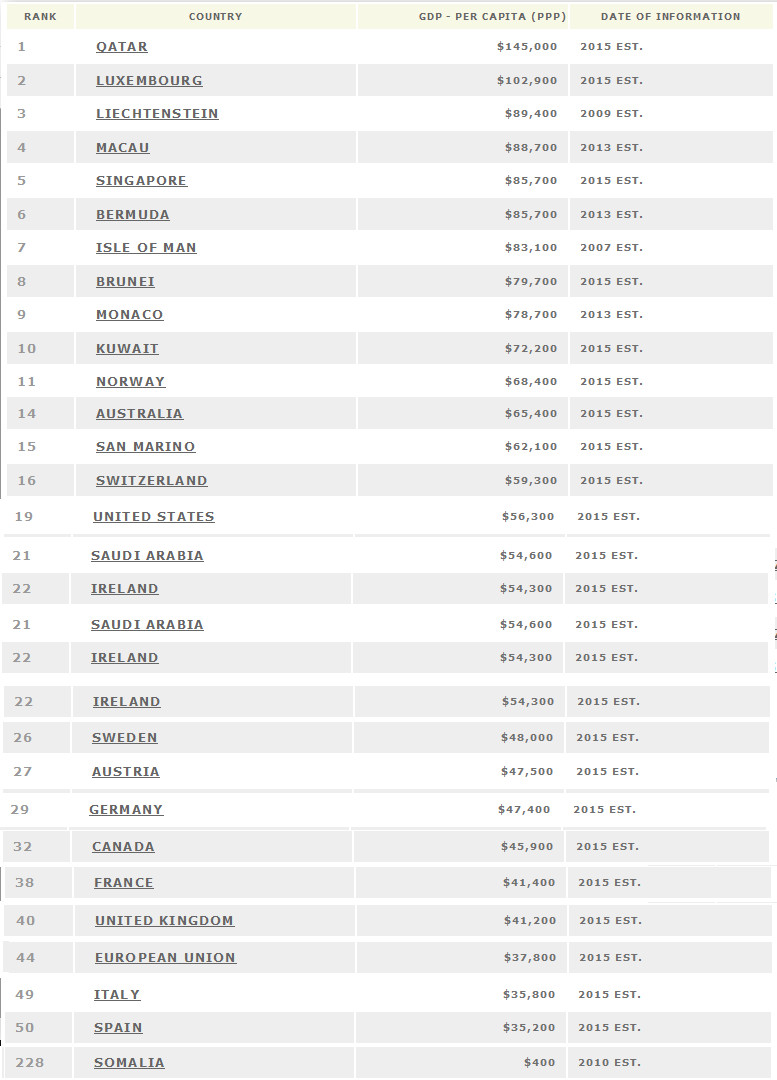Select the Macau country link
The width and height of the screenshot is (777, 1080).
point(123,147)
